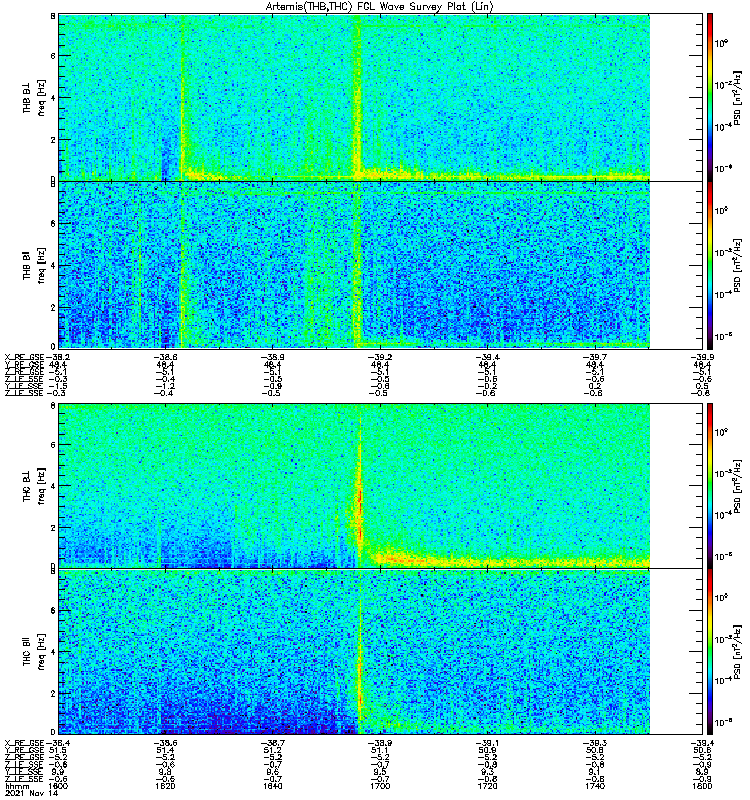Click the "1700" time tick label
750x800 pixels.
click(380, 786)
